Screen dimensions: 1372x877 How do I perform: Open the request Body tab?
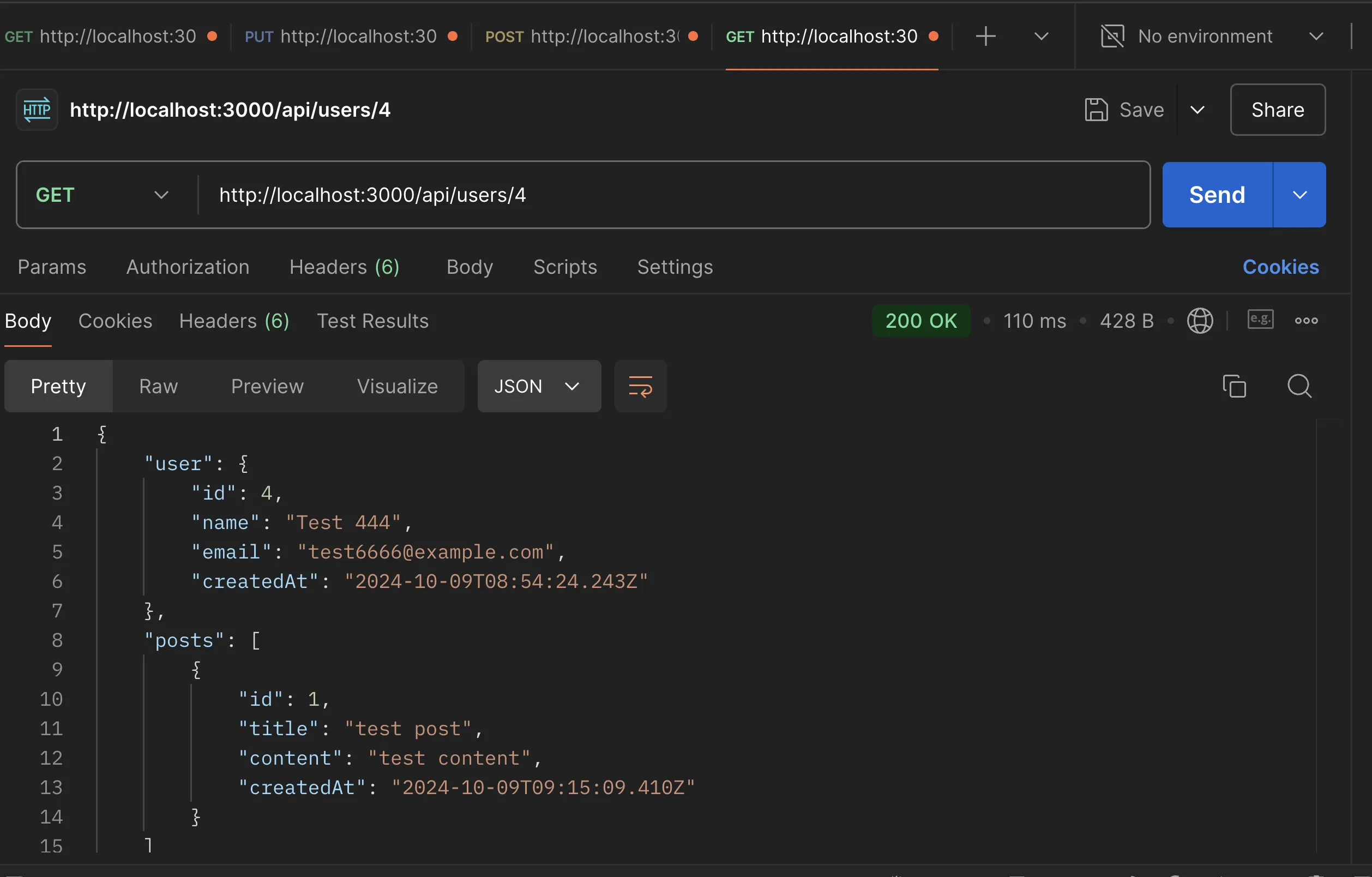[470, 267]
